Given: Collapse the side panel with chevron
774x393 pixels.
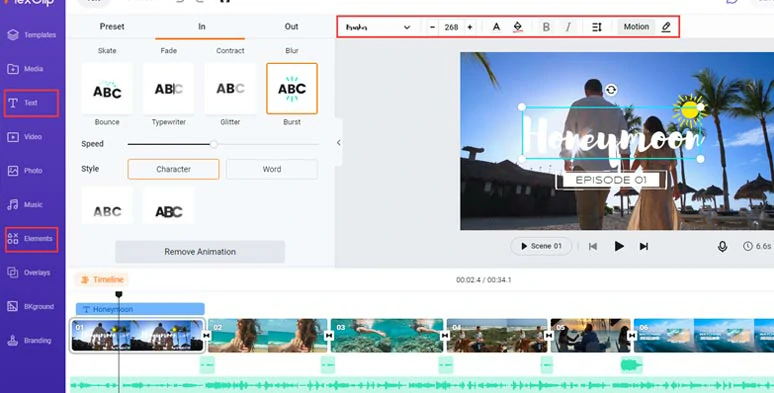Looking at the screenshot, I should pyautogui.click(x=339, y=143).
